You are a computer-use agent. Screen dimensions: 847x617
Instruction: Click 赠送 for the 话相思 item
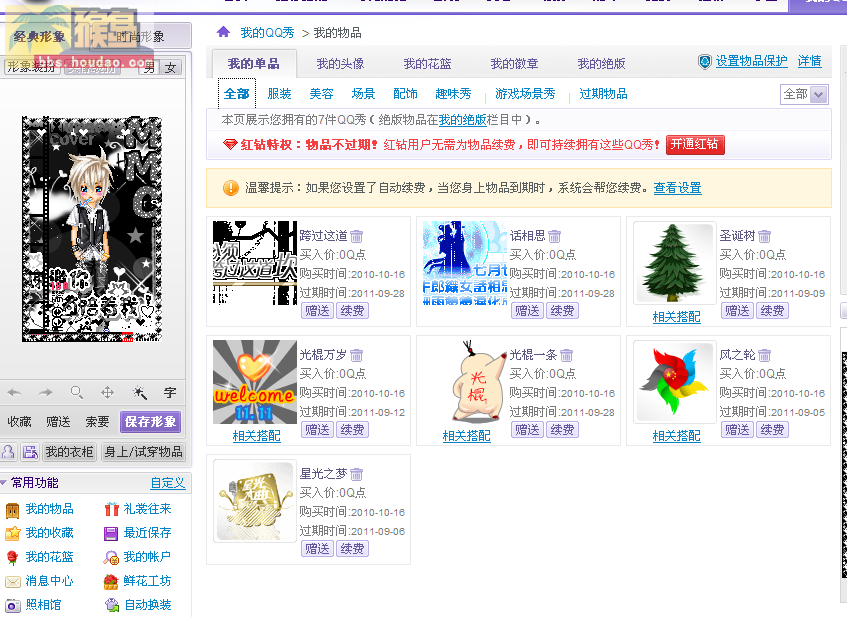tap(527, 311)
